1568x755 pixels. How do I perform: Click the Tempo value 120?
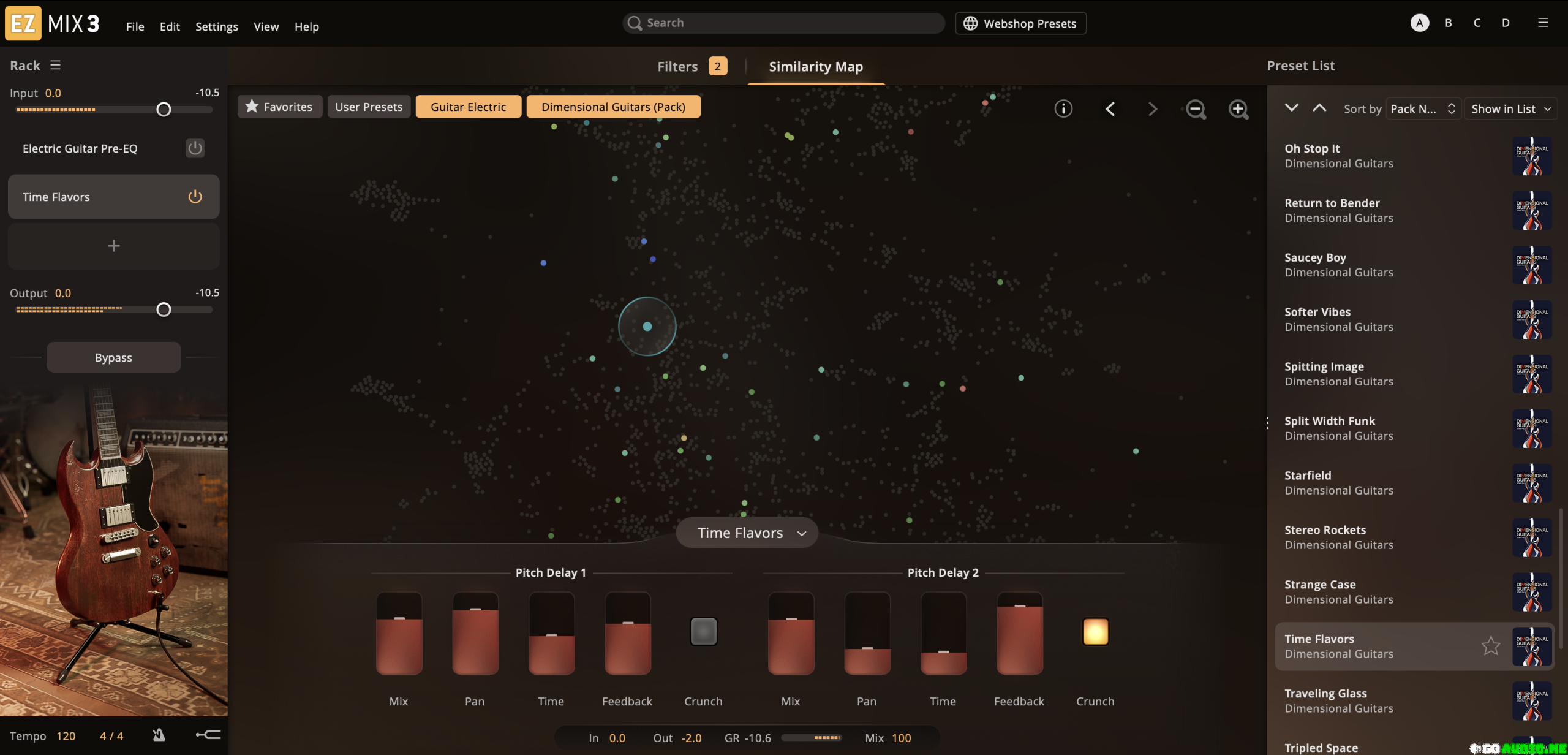(x=66, y=736)
